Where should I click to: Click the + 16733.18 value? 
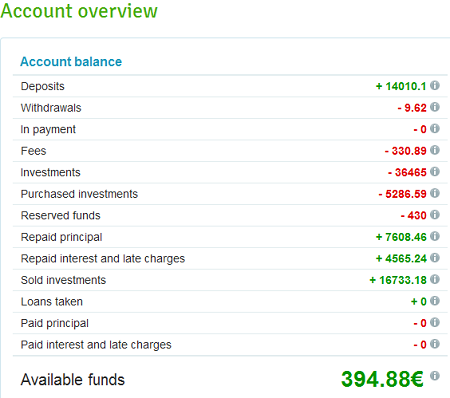pyautogui.click(x=398, y=280)
